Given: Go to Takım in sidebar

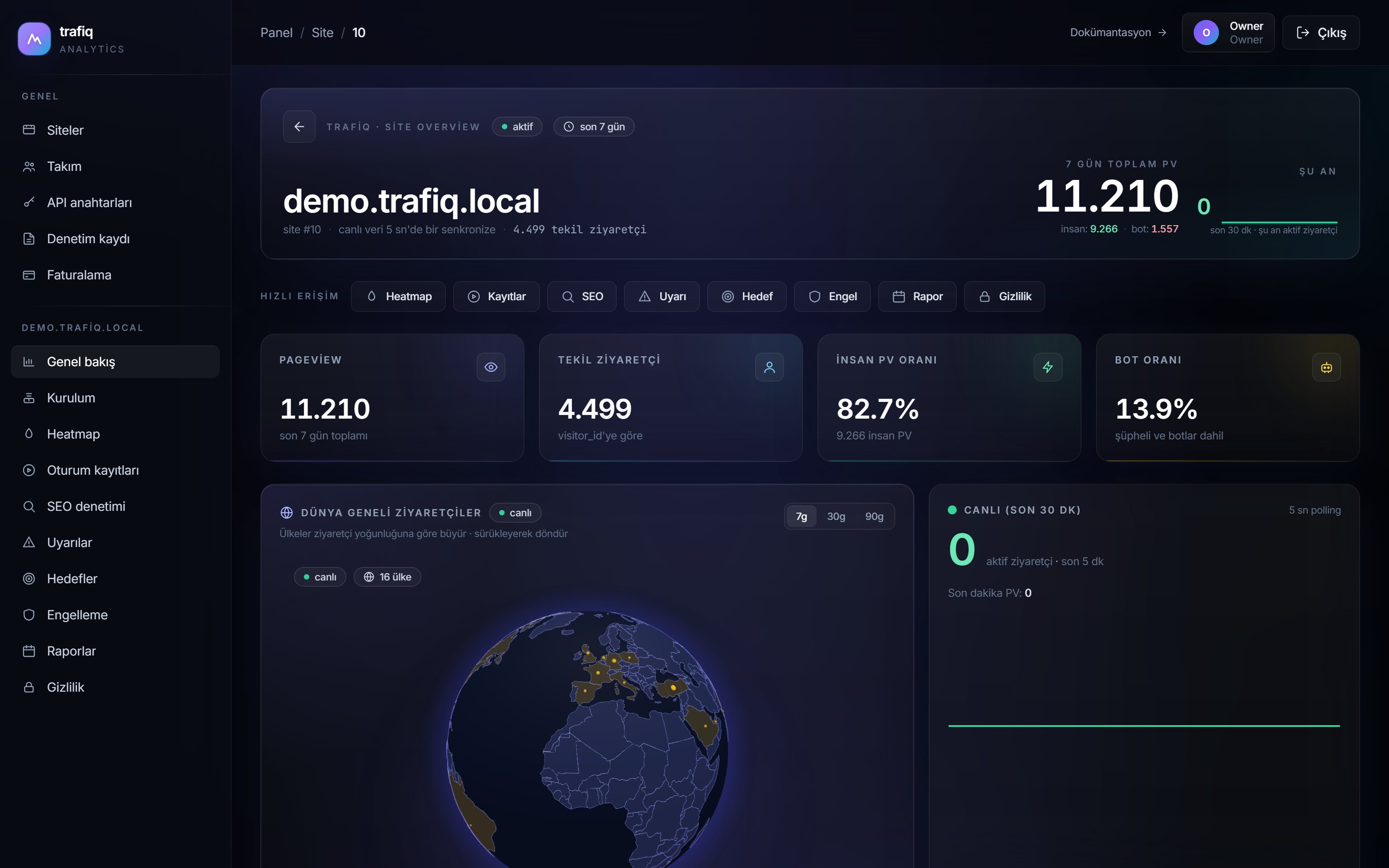Looking at the screenshot, I should coord(115,166).
